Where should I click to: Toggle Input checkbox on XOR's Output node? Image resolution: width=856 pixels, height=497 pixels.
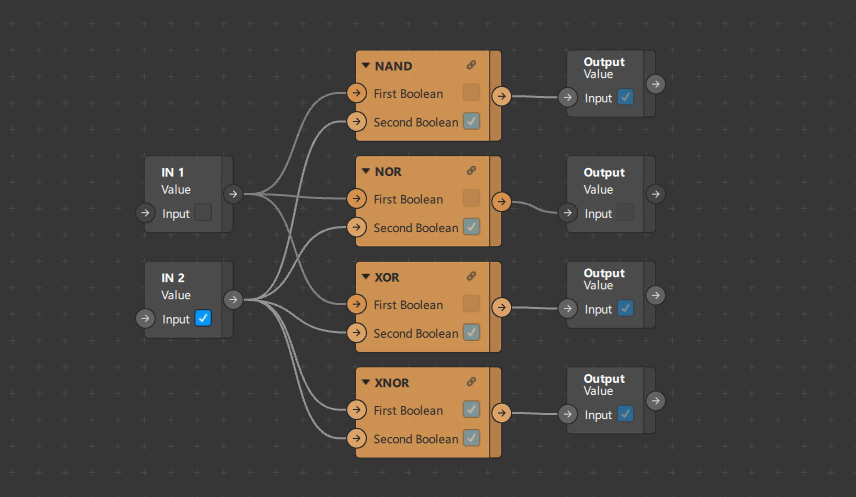[626, 308]
